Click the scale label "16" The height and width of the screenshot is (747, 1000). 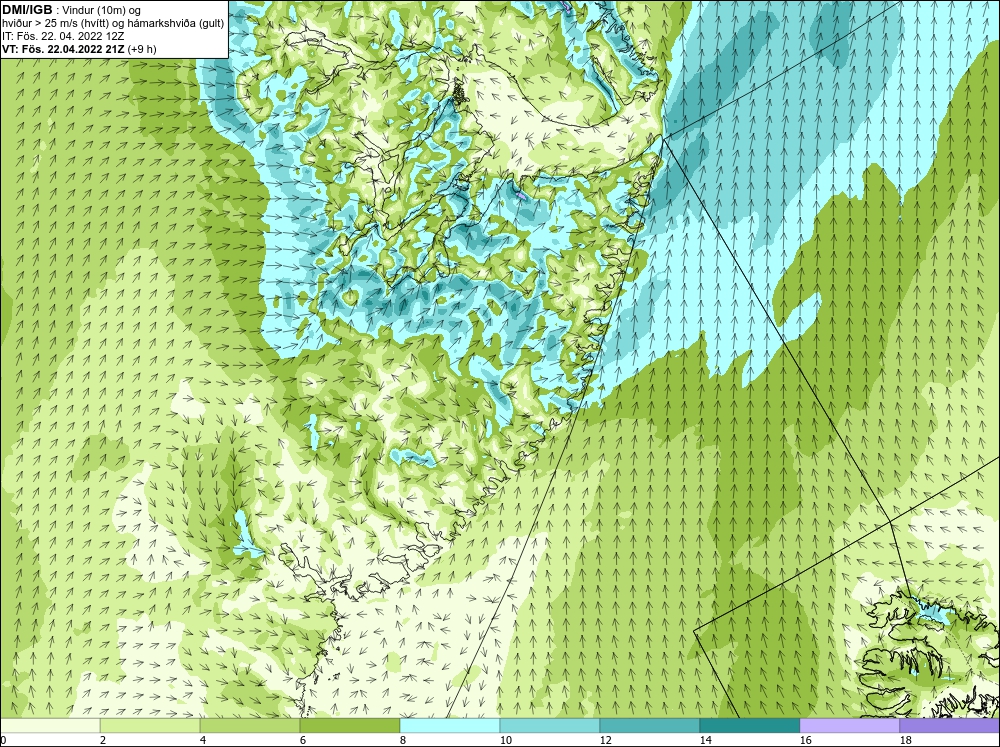[805, 740]
